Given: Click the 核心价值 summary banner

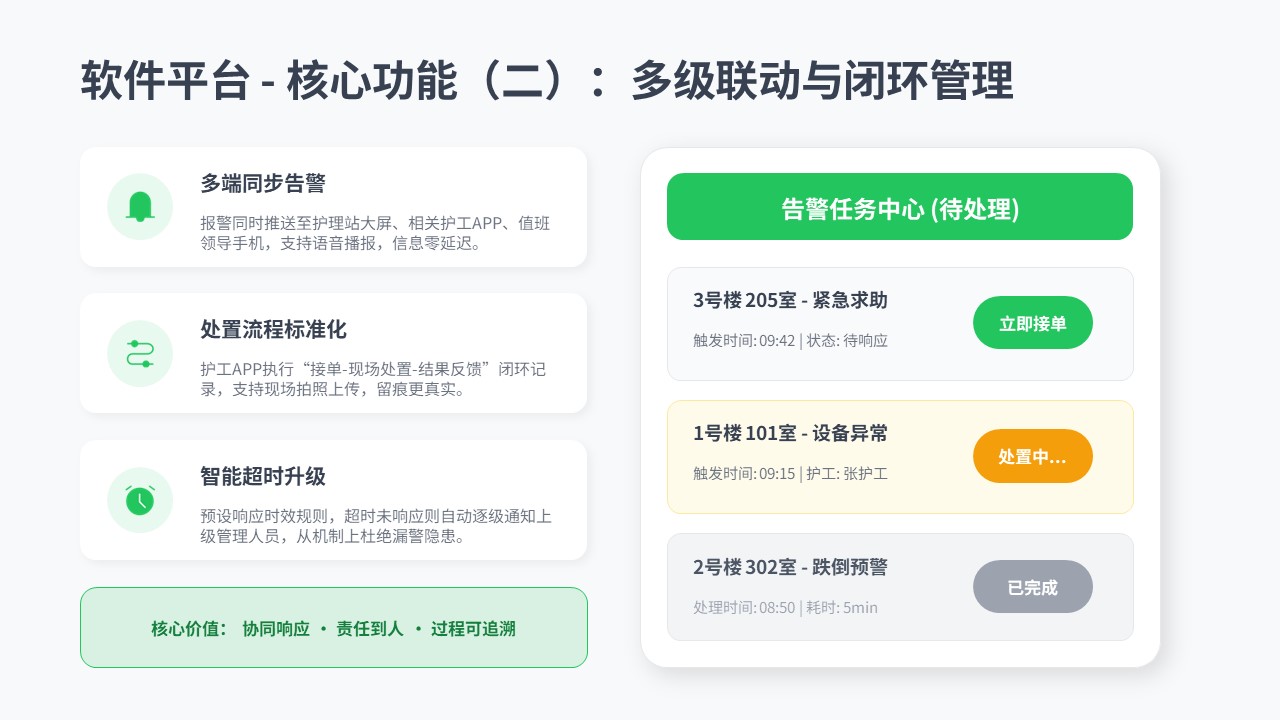Looking at the screenshot, I should point(333,628).
